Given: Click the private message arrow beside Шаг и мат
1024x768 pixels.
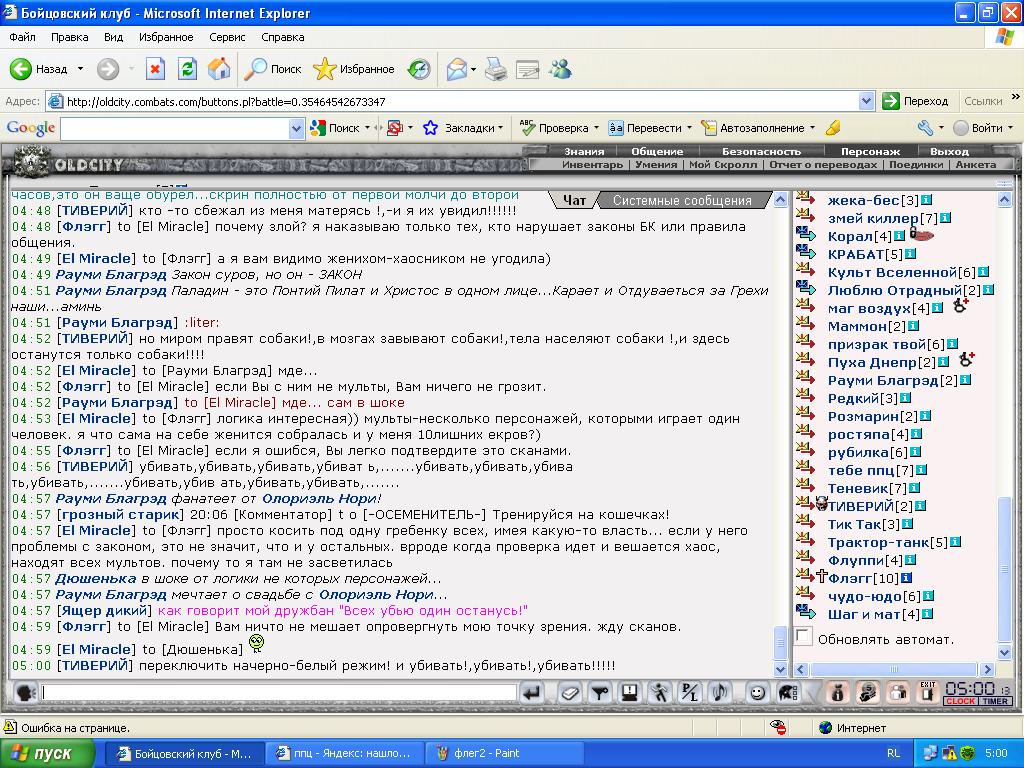Looking at the screenshot, I should click(x=806, y=613).
